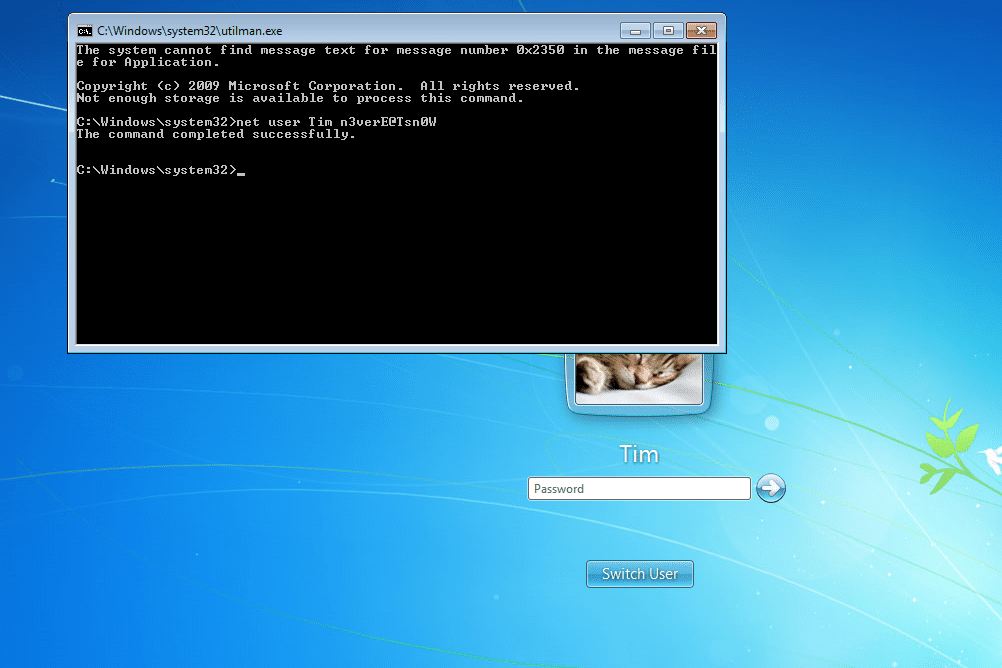The image size is (1002, 668).
Task: Click the 'Not enough storage is available' line
Action: (x=300, y=98)
